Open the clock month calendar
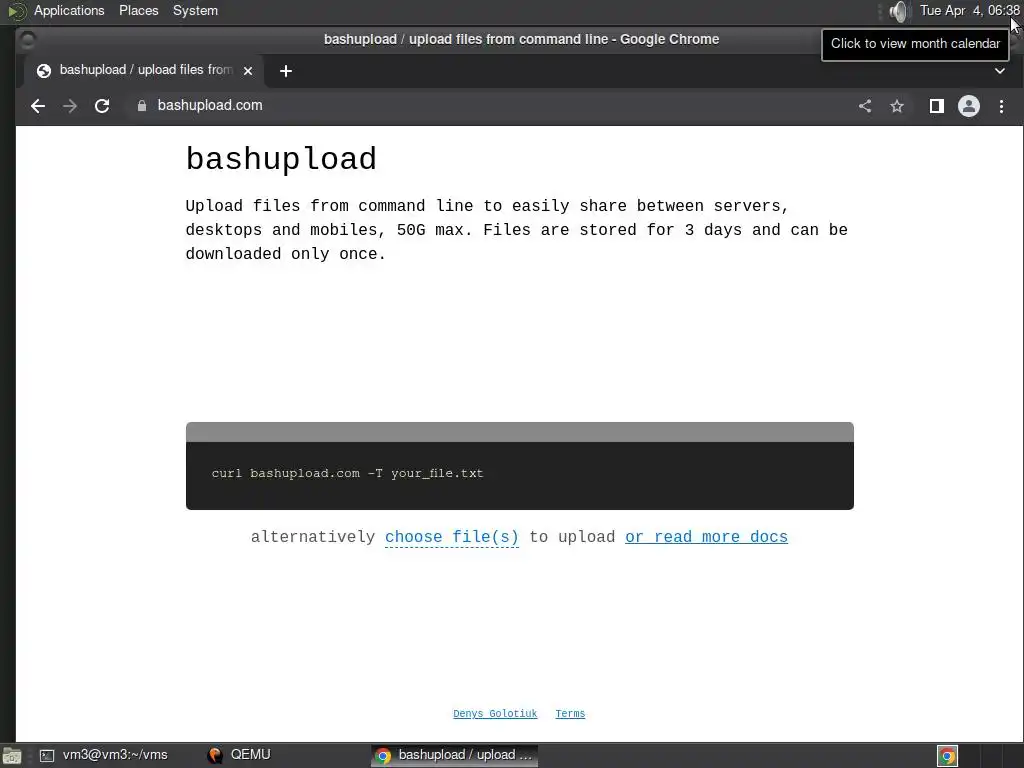Screen dimensions: 1024x768 [969, 10]
